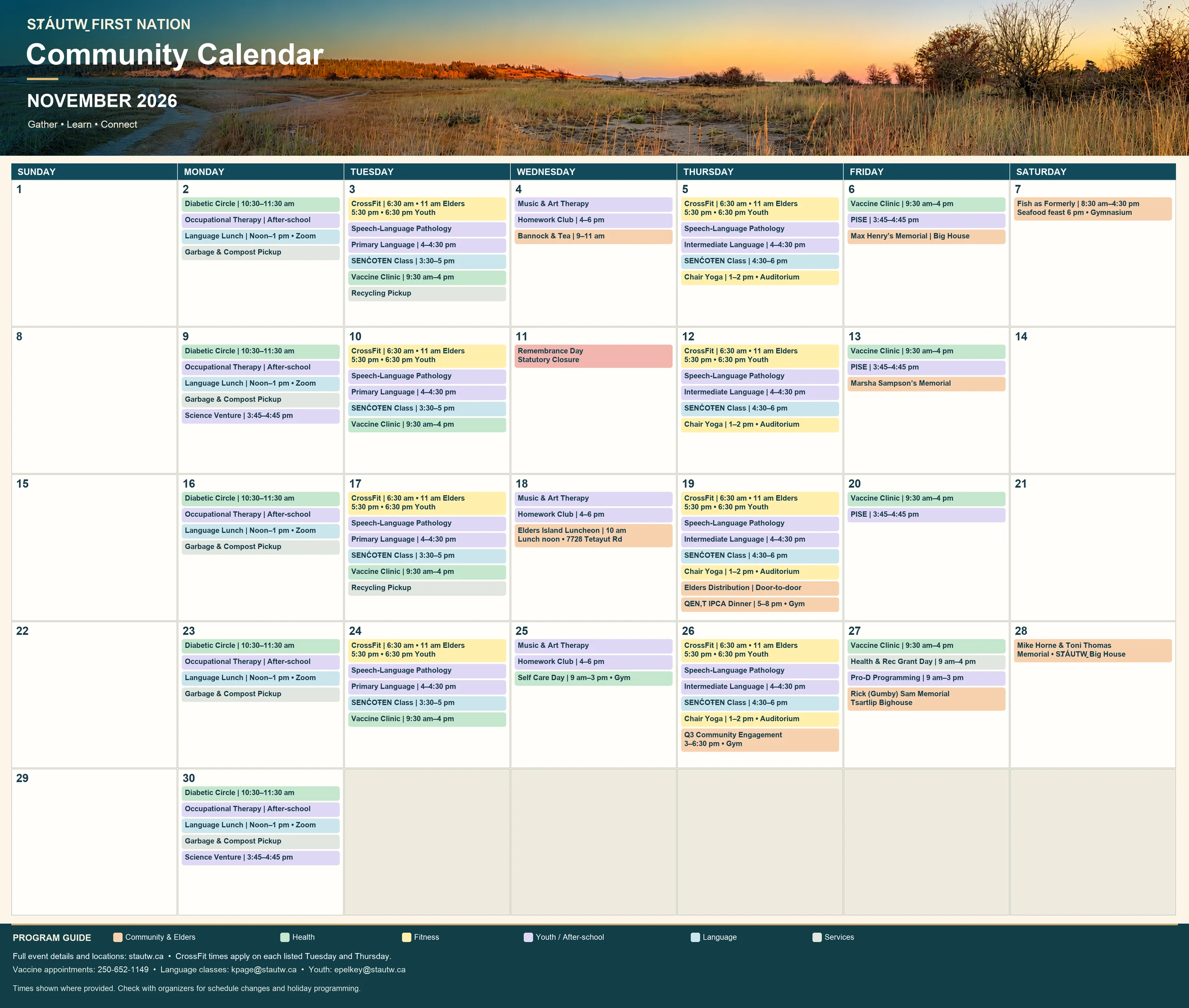
Task: Open Mike Horne & Toni Thomas Memorial
Action: (x=1092, y=650)
